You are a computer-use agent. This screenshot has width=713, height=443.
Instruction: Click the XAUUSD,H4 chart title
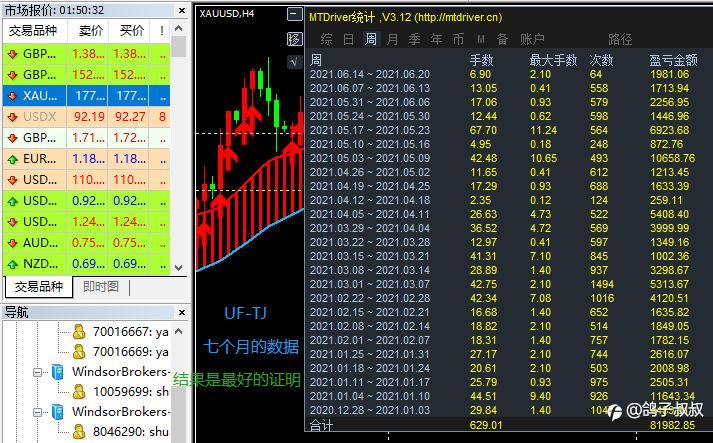(227, 14)
